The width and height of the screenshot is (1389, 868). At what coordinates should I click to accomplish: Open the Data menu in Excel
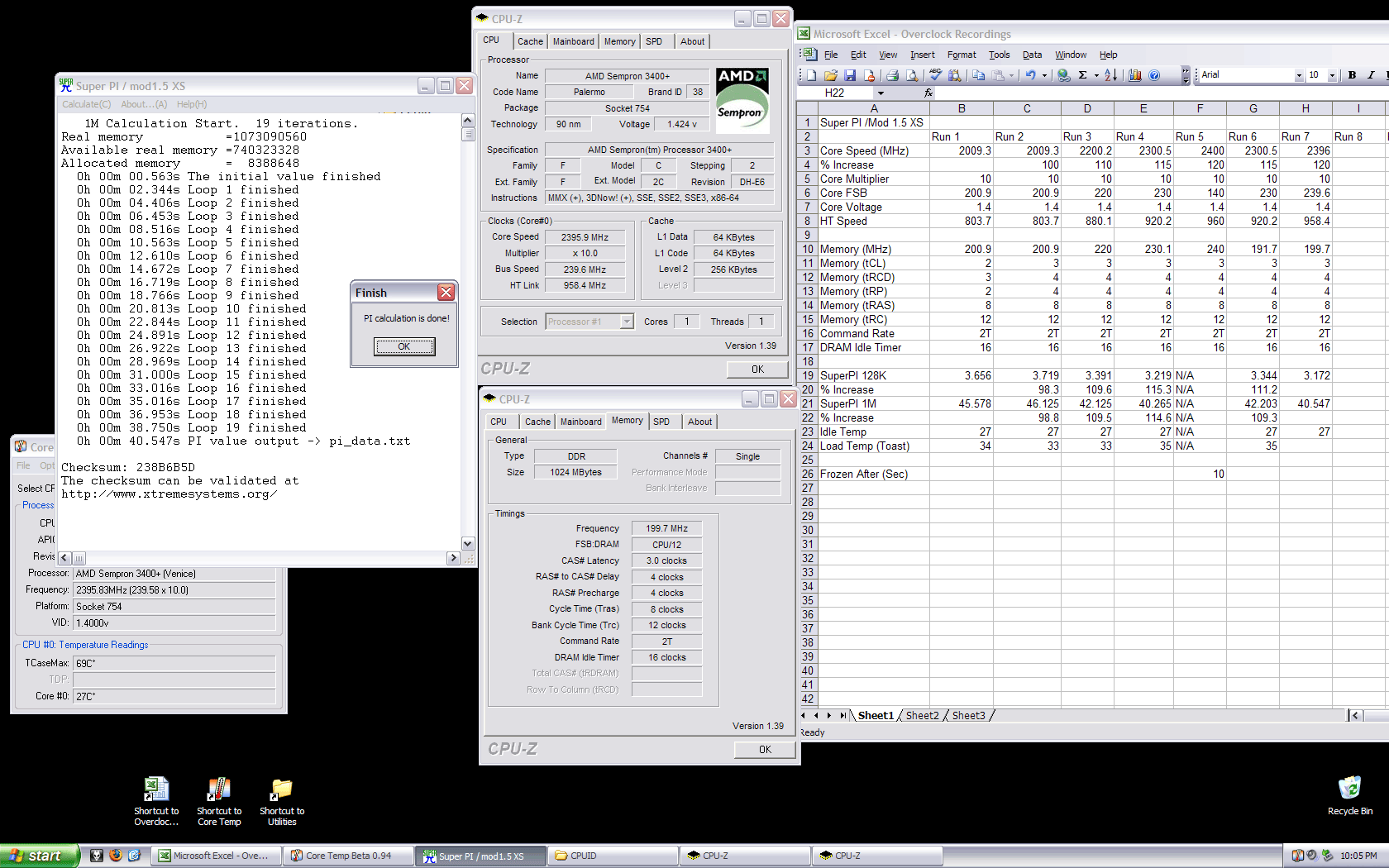coord(1032,55)
